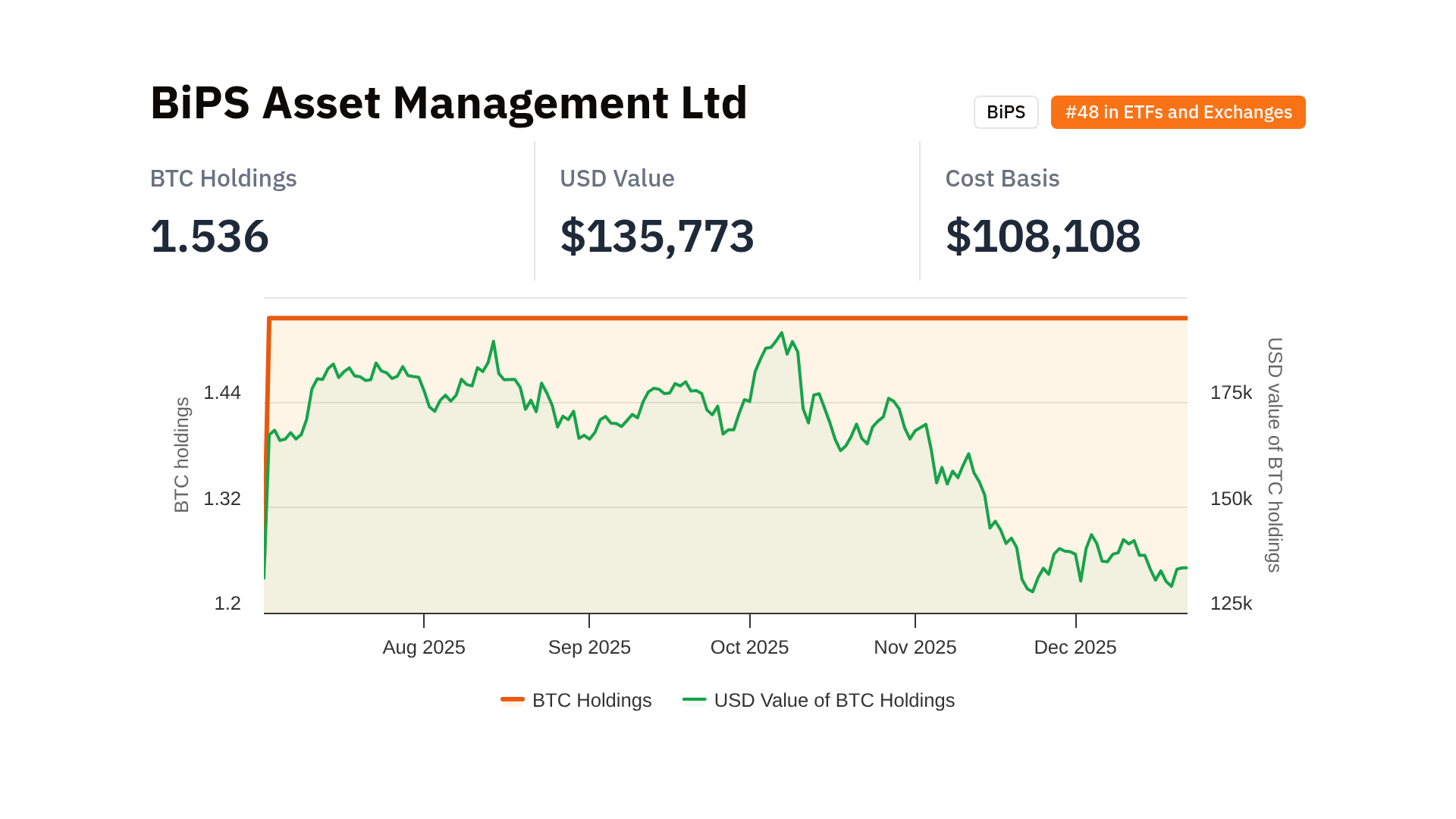The image size is (1456, 819).
Task: Click the green line's early October peak
Action: [781, 333]
